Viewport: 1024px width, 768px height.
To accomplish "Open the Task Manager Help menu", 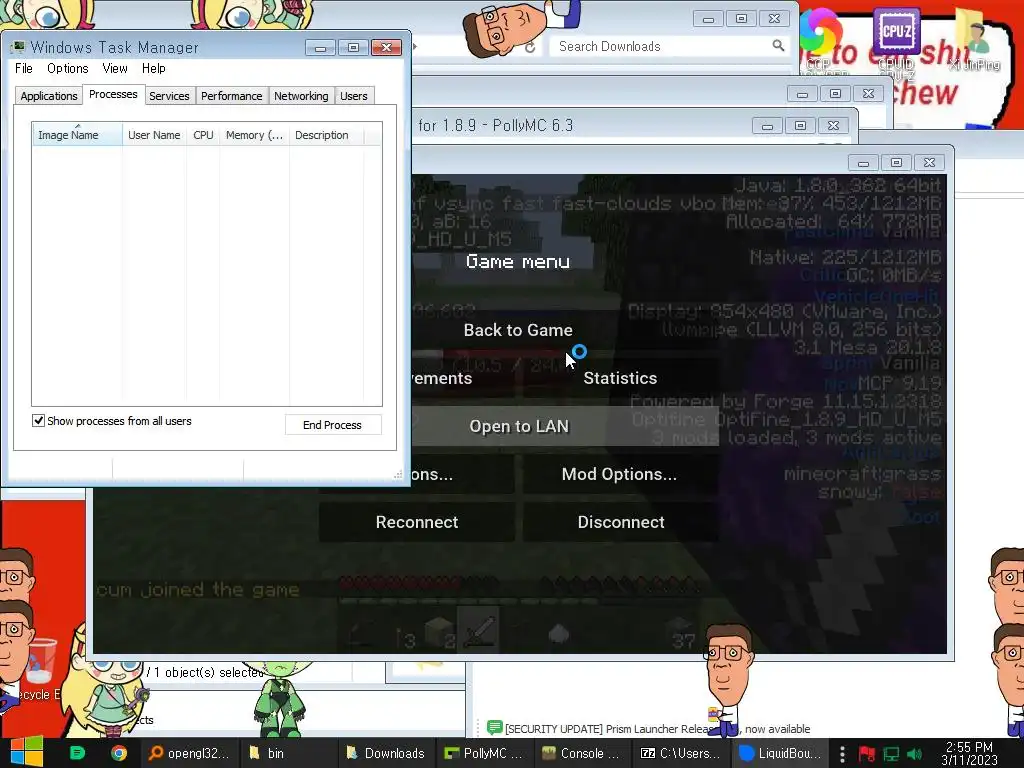I will (x=153, y=69).
